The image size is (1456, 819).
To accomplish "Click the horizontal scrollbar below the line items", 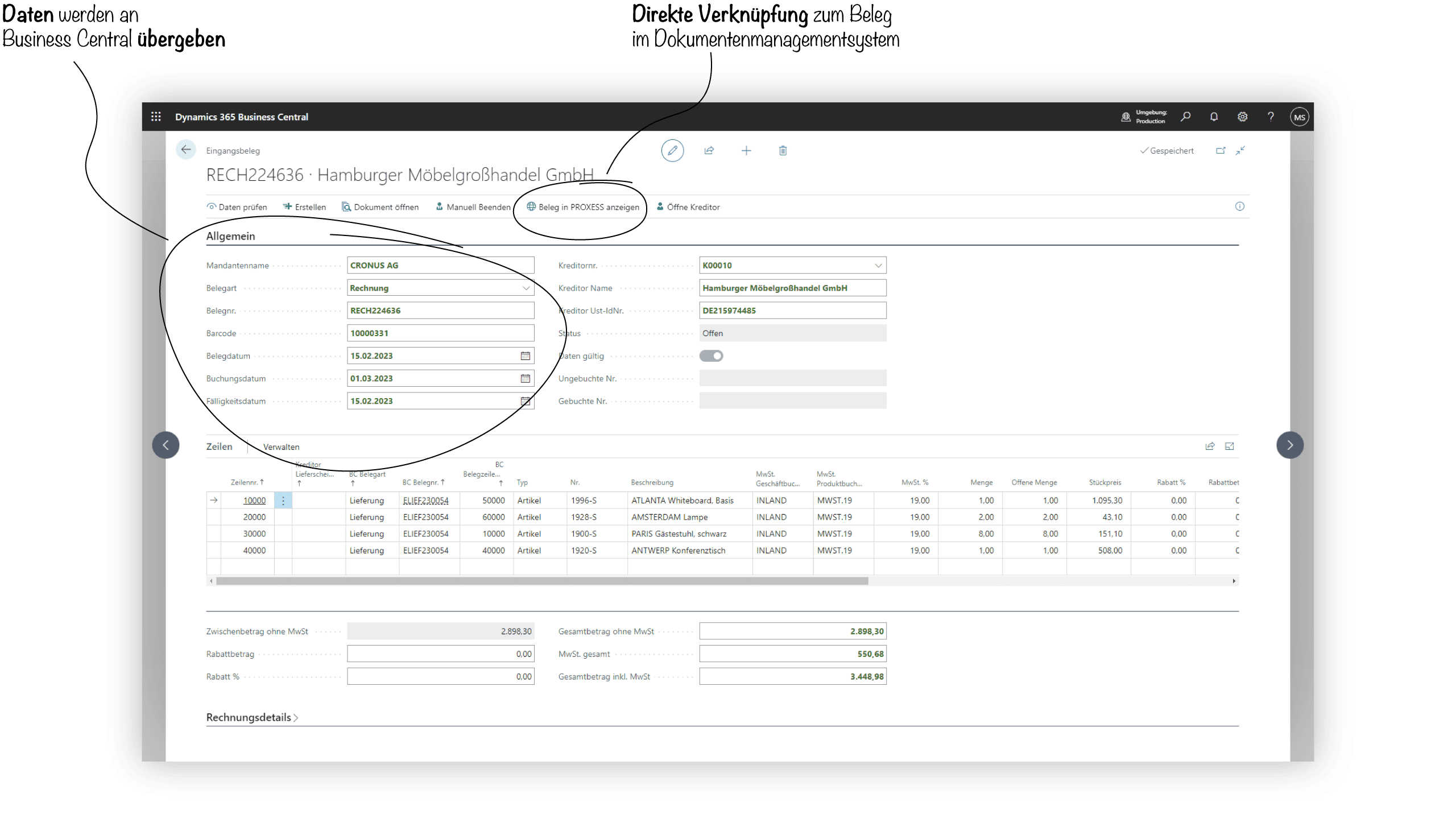I will point(540,581).
